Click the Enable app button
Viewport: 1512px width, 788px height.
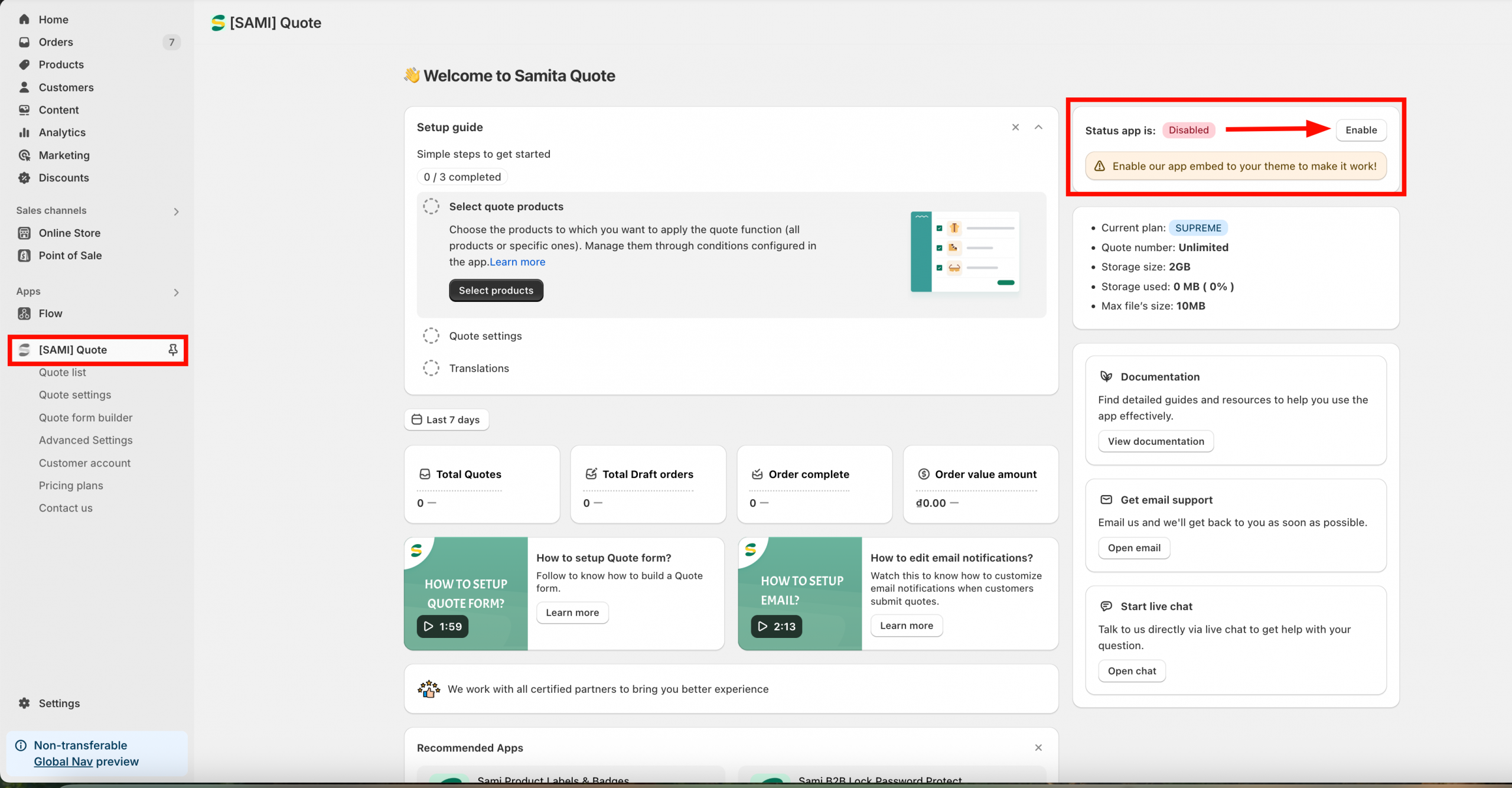pos(1361,130)
